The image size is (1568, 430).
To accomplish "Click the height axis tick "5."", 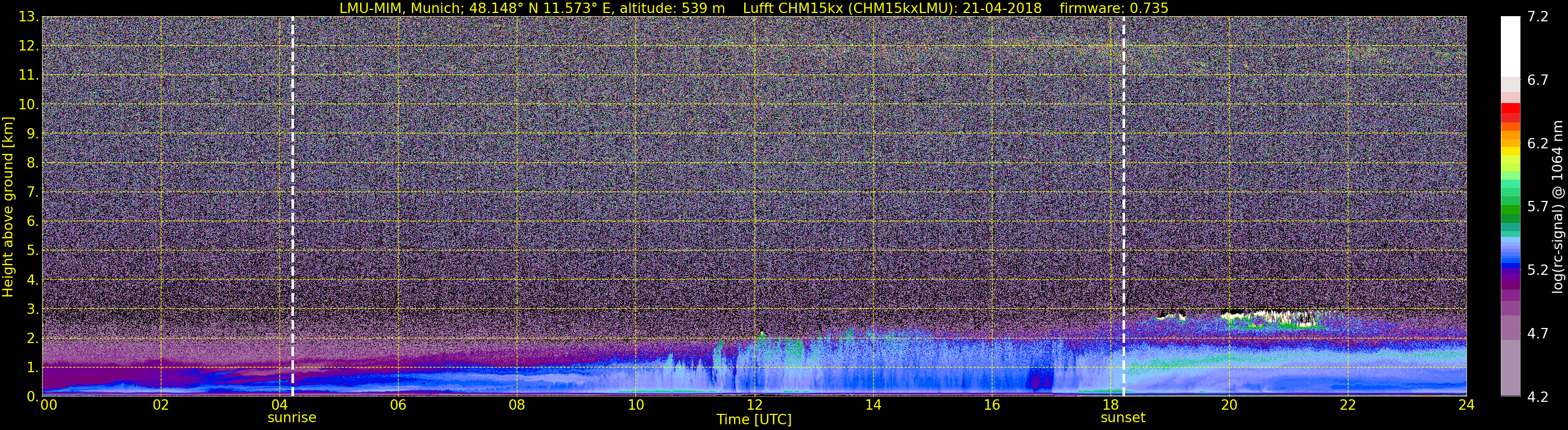I will tap(32, 250).
